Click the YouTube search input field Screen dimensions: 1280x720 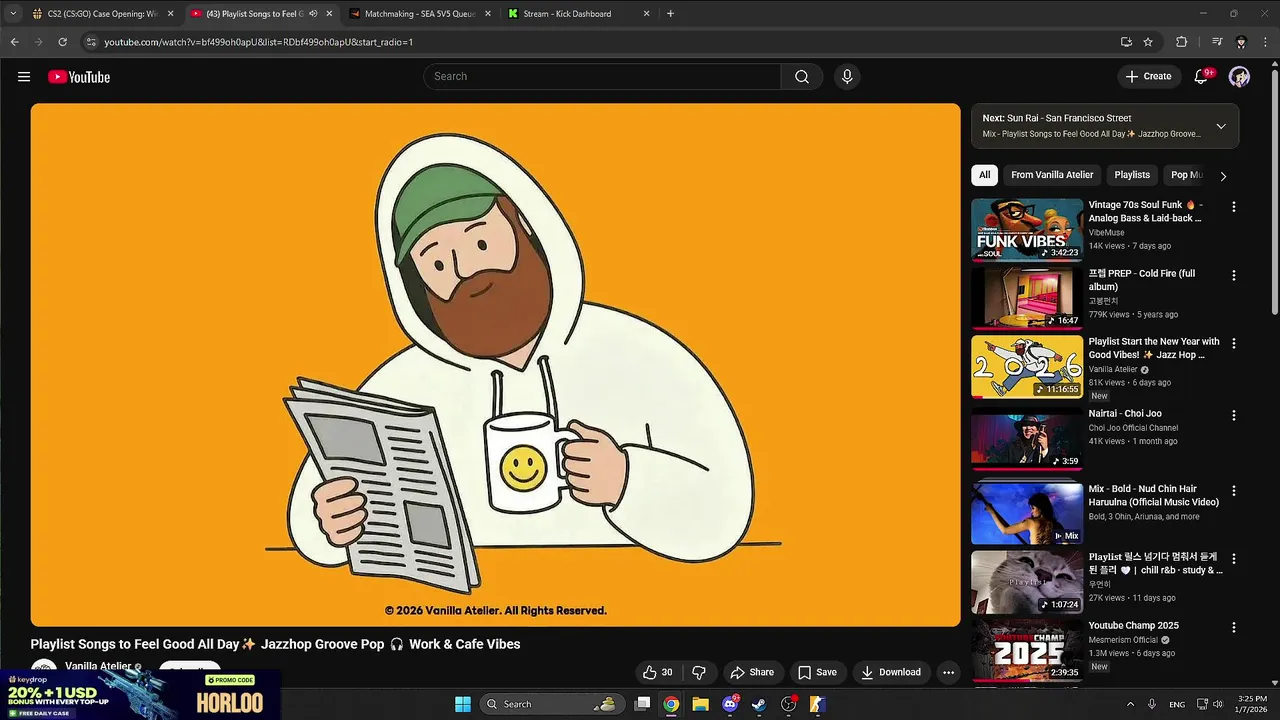(602, 77)
